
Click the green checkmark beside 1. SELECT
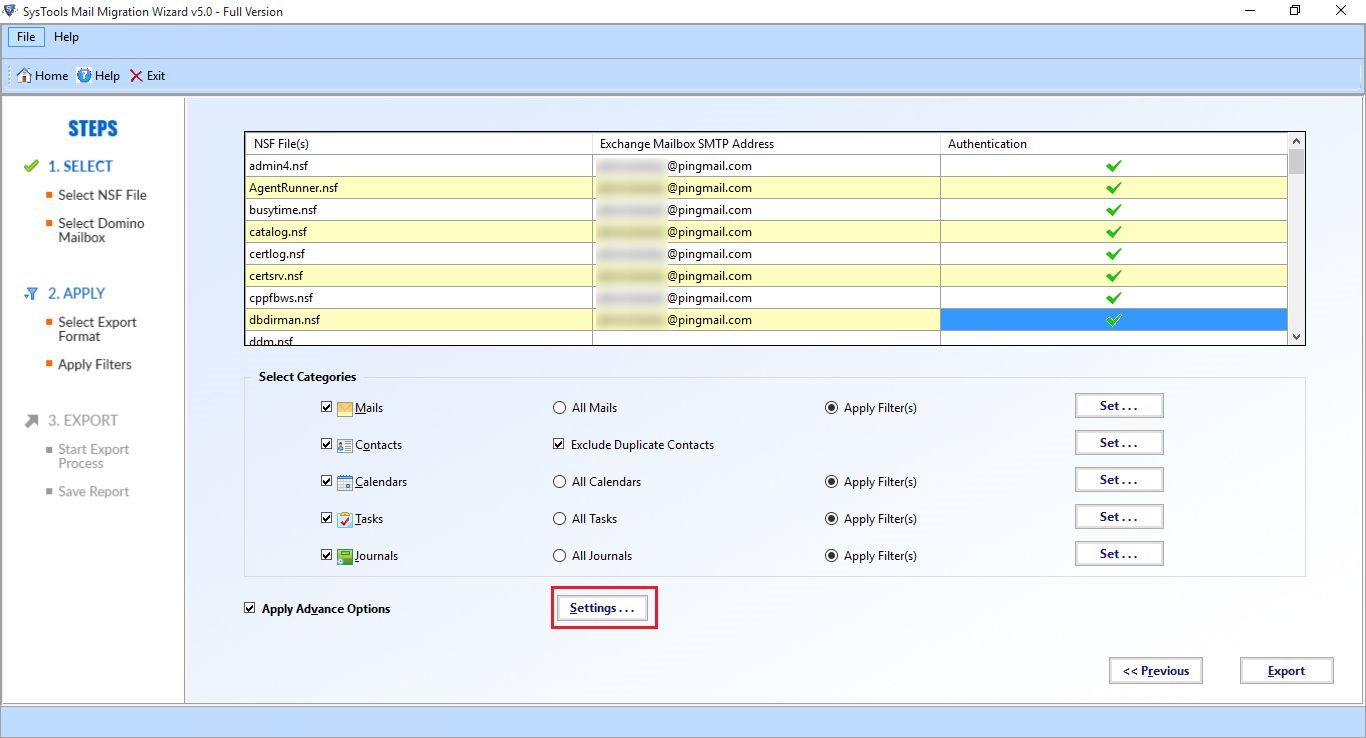[x=31, y=166]
